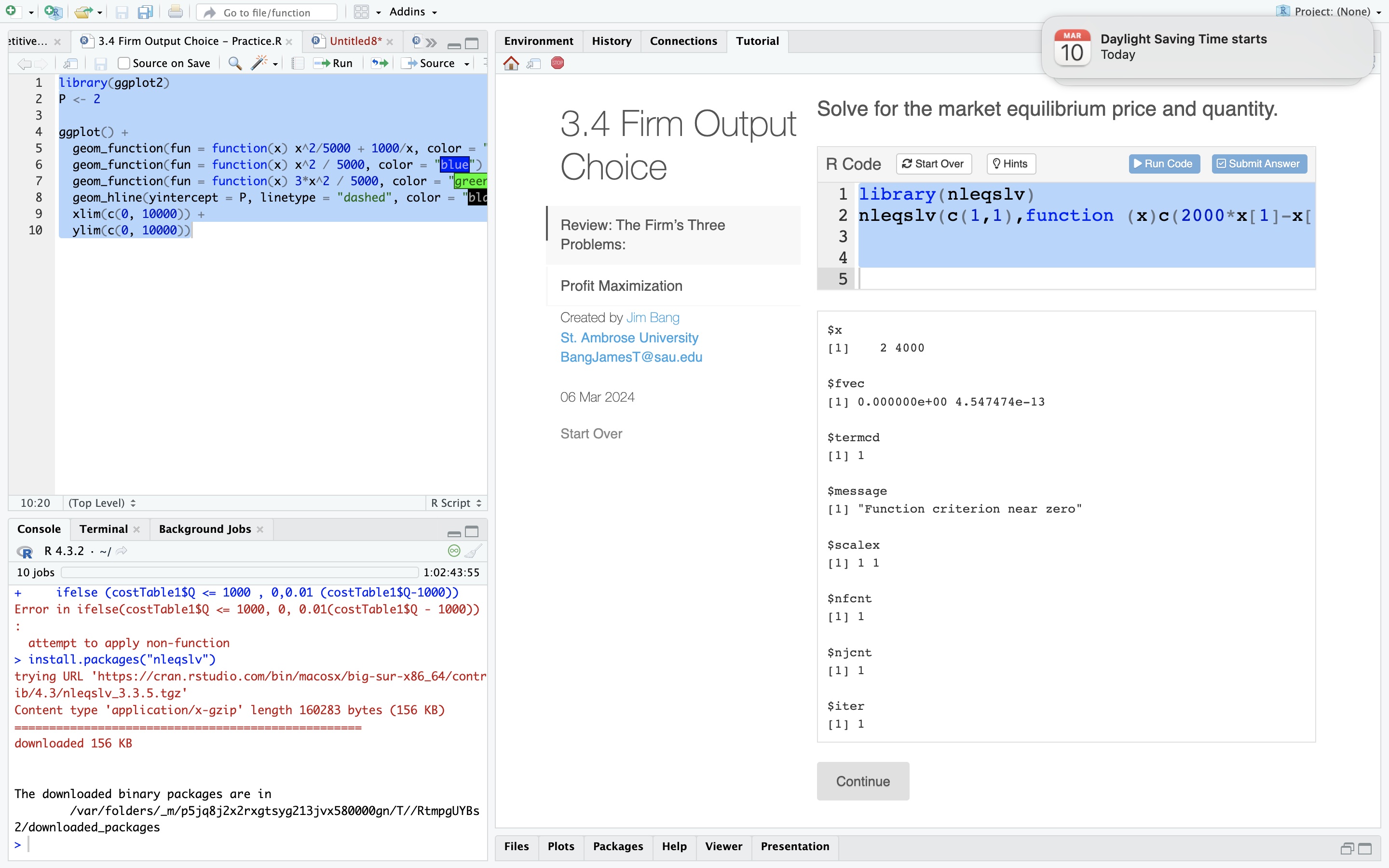Switch to the History tab
1389x868 pixels.
(611, 41)
